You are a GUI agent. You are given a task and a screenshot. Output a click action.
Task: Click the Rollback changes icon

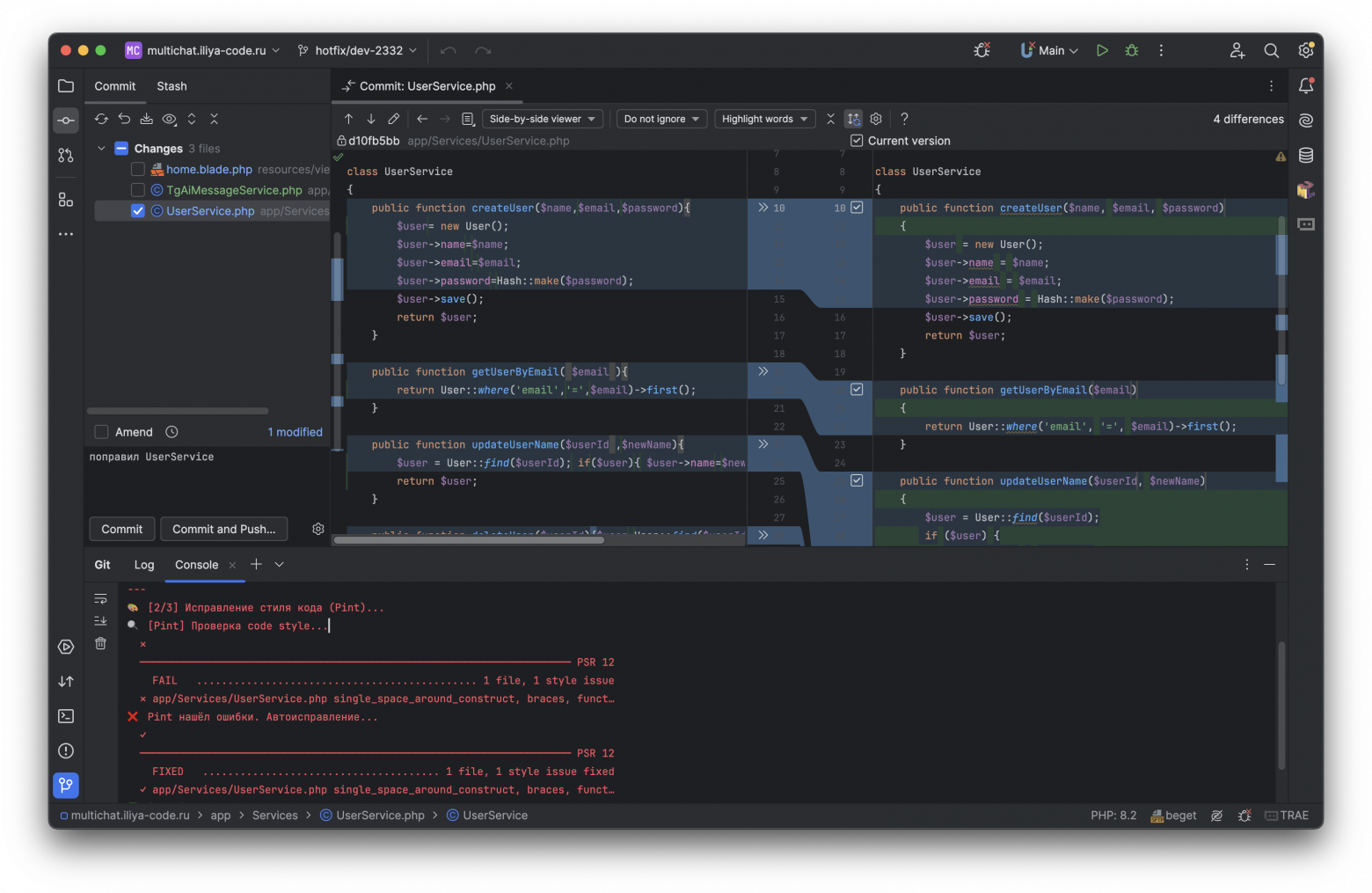point(124,119)
